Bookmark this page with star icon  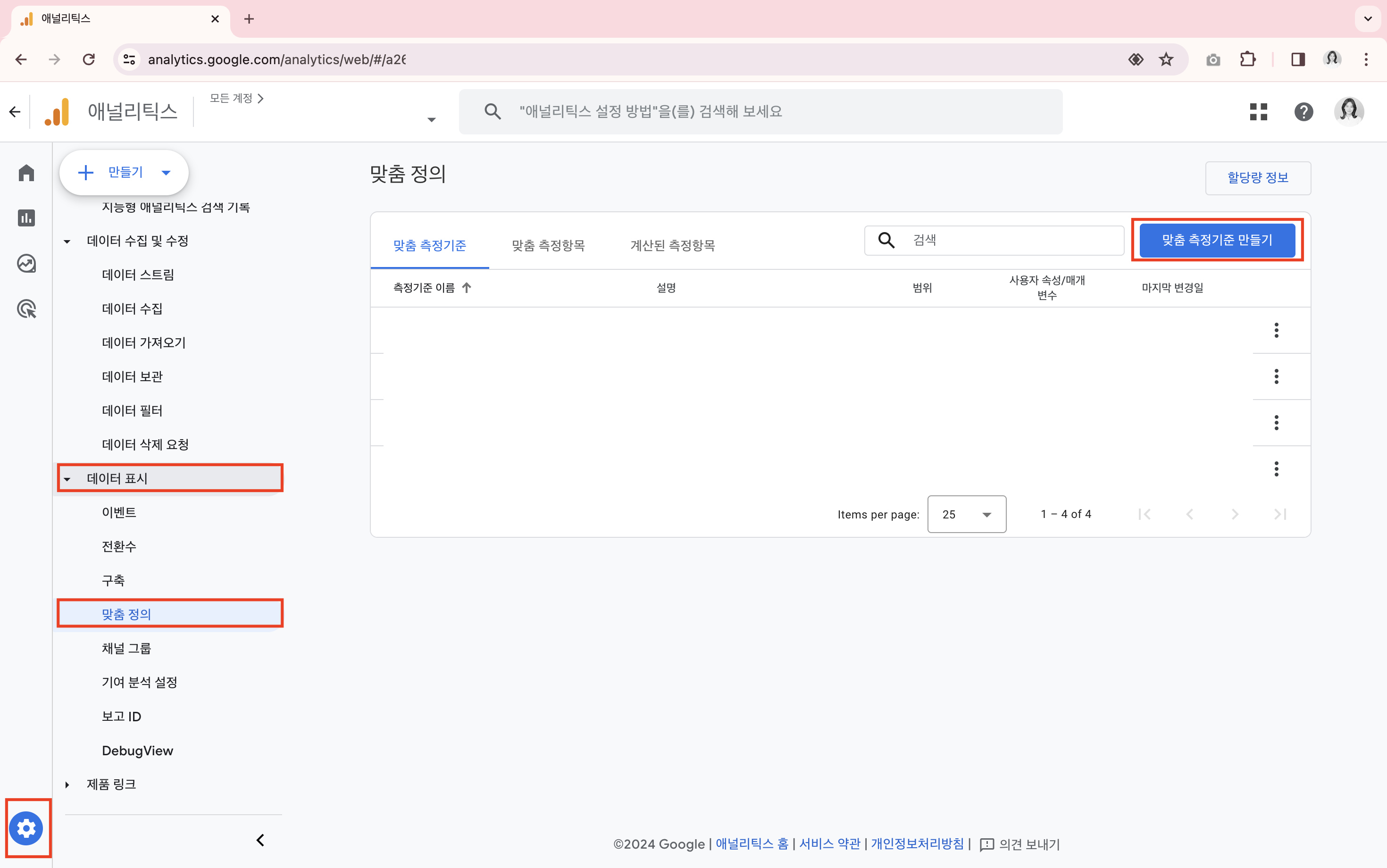[x=1165, y=60]
